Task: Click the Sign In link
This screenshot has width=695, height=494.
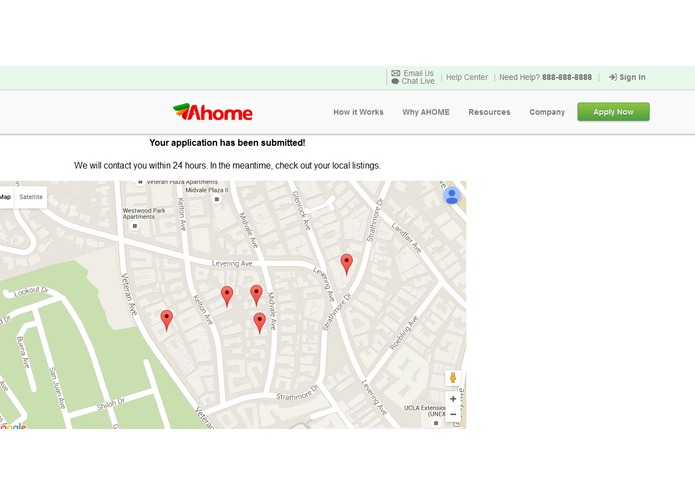Action: (x=632, y=77)
